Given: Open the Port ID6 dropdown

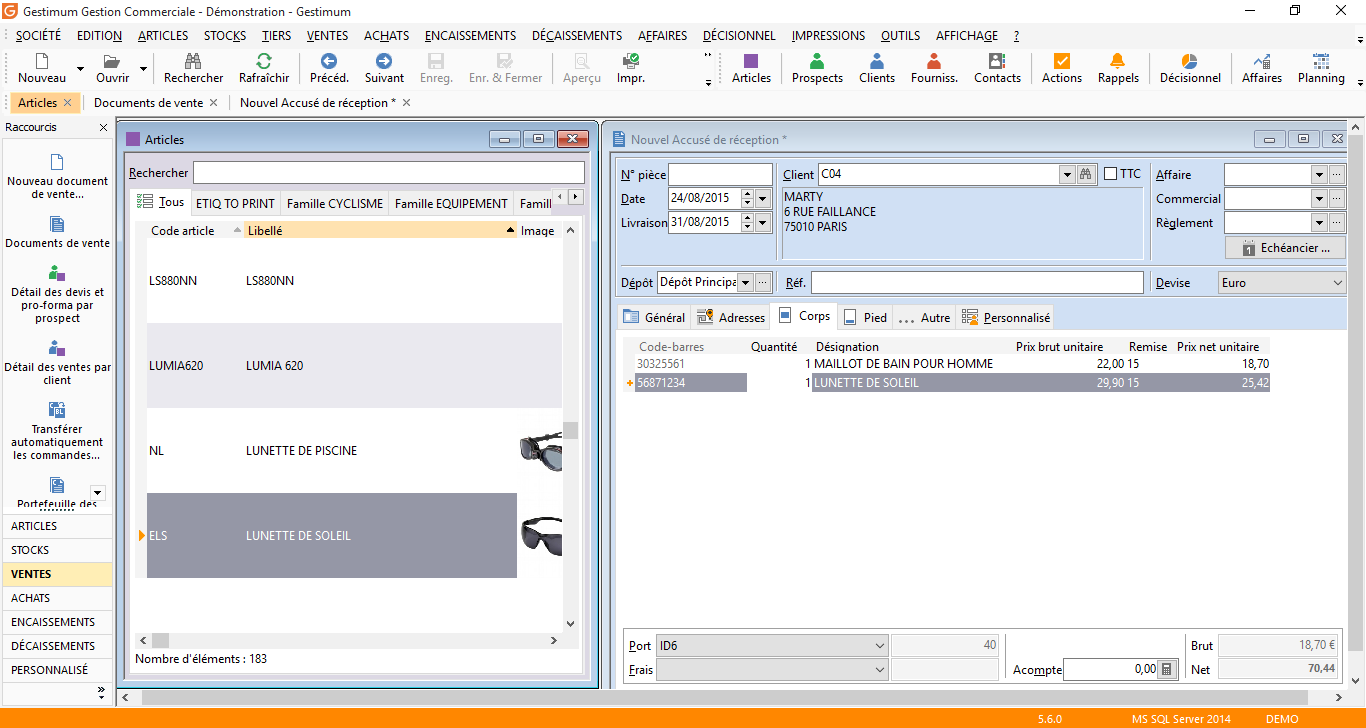Looking at the screenshot, I should tap(879, 646).
